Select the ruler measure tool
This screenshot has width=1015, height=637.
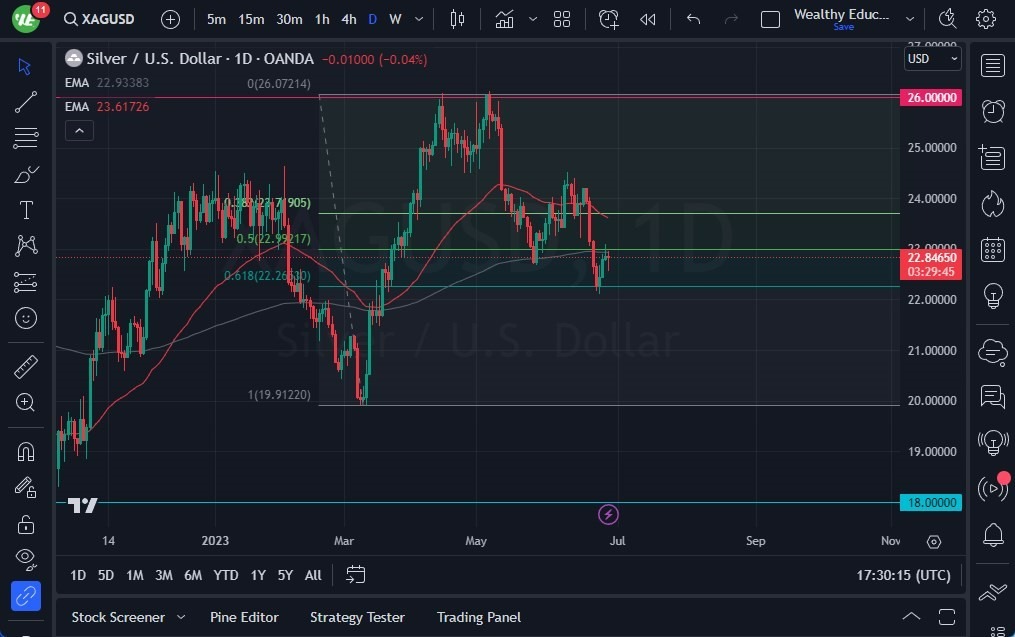click(x=26, y=366)
